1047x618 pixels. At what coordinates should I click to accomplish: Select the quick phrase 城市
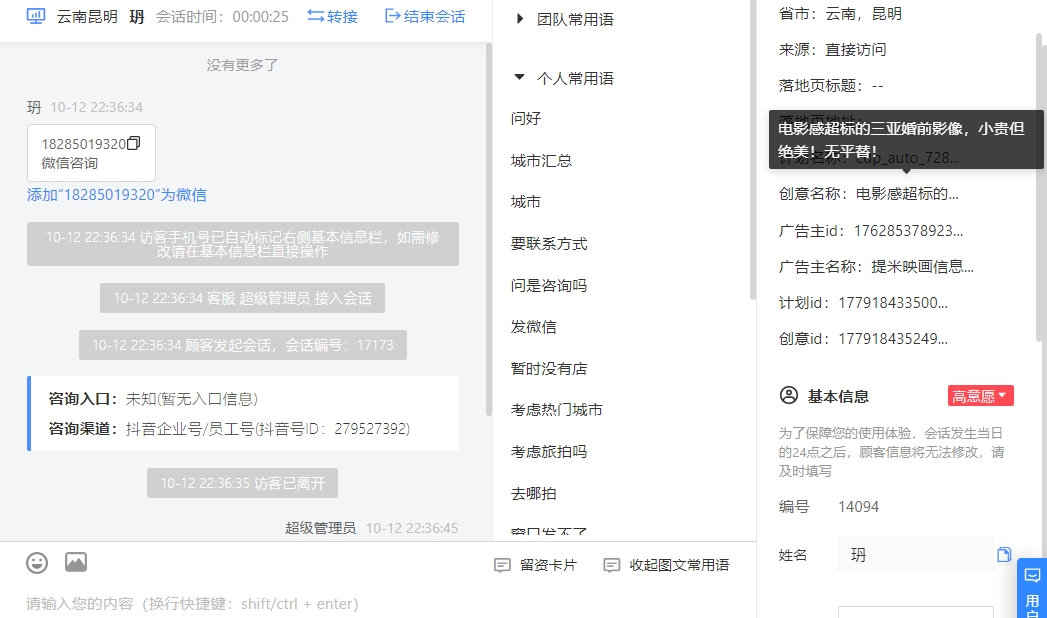point(526,202)
